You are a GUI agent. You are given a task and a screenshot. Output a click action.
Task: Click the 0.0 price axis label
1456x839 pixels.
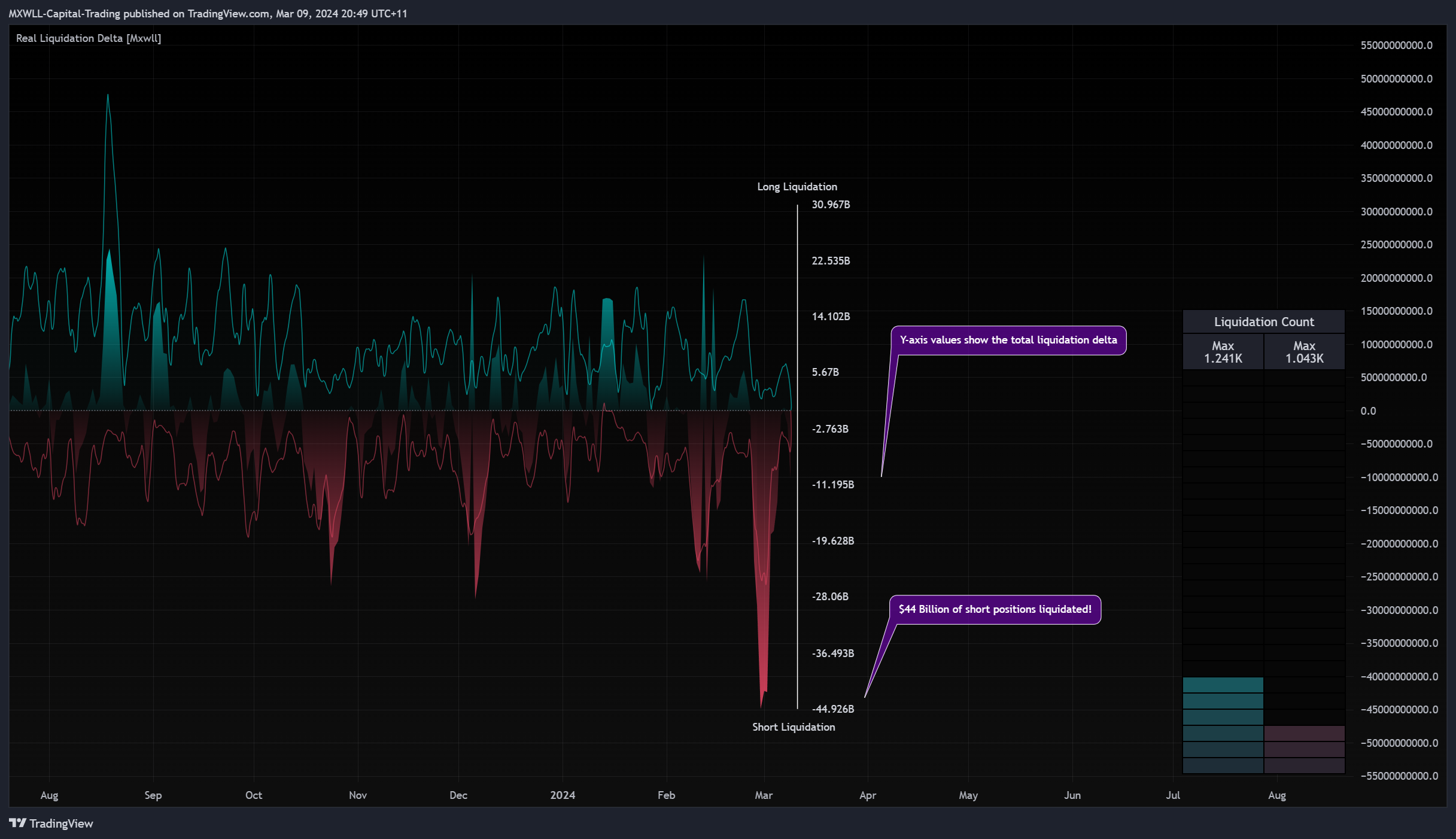pyautogui.click(x=1368, y=411)
